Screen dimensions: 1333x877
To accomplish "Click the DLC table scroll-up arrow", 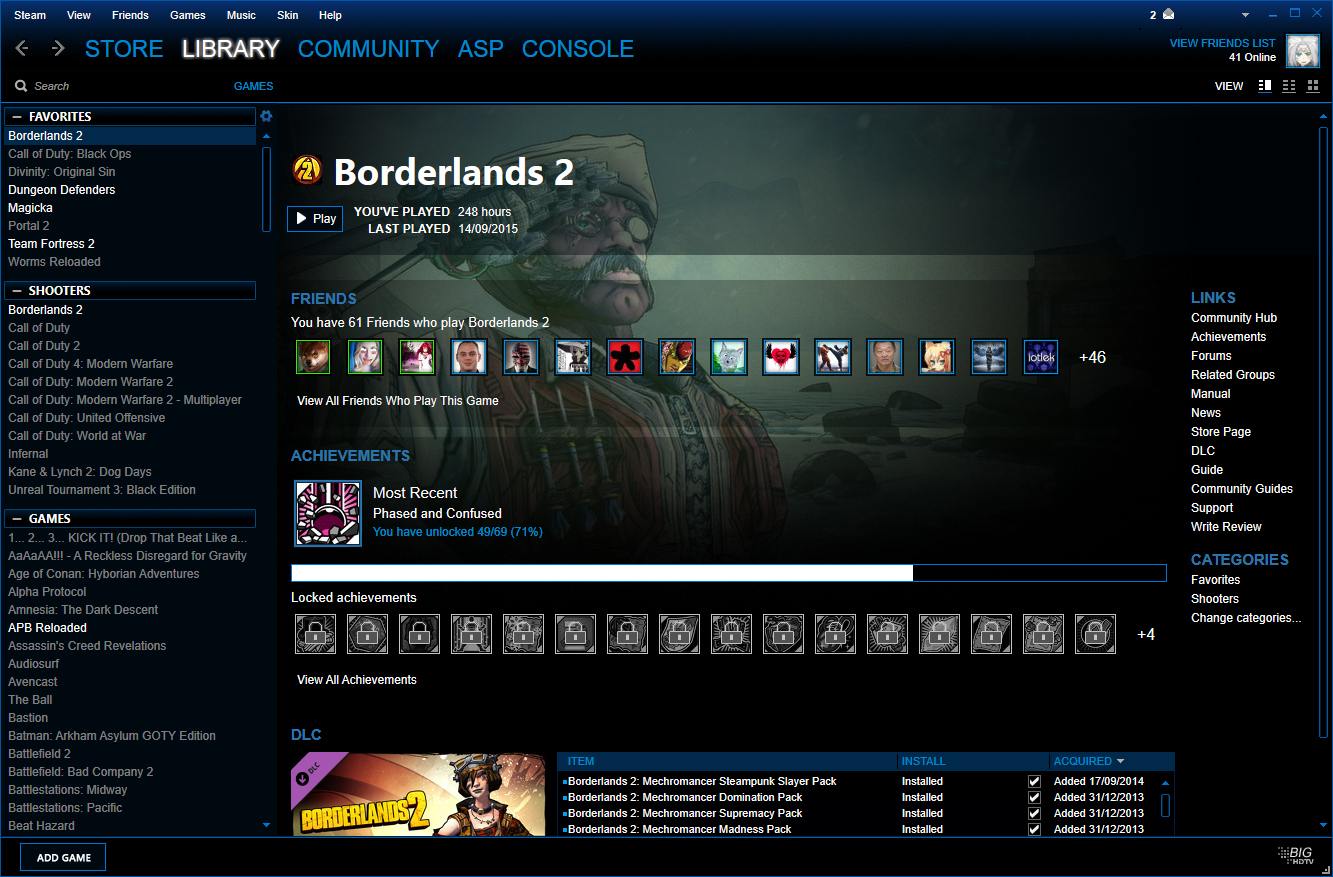I will [x=1165, y=783].
